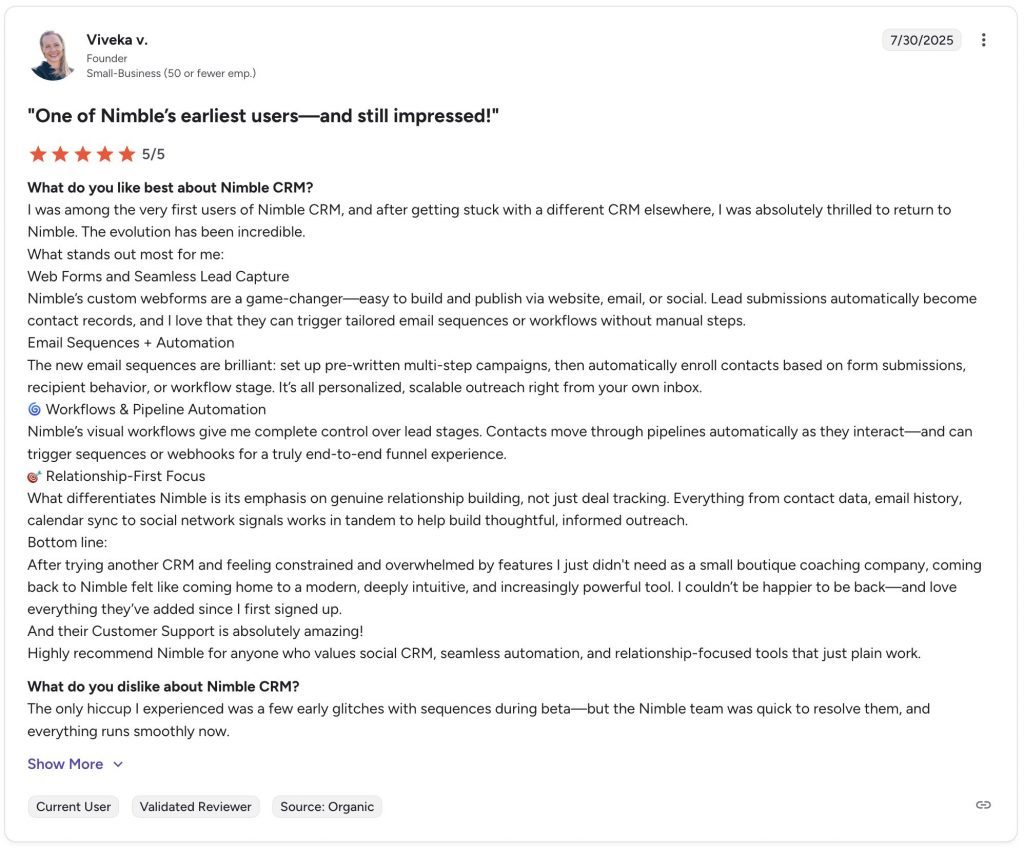Click the 7/30/2025 date badge
Viewport: 1024px width, 848px height.
pyautogui.click(x=921, y=40)
